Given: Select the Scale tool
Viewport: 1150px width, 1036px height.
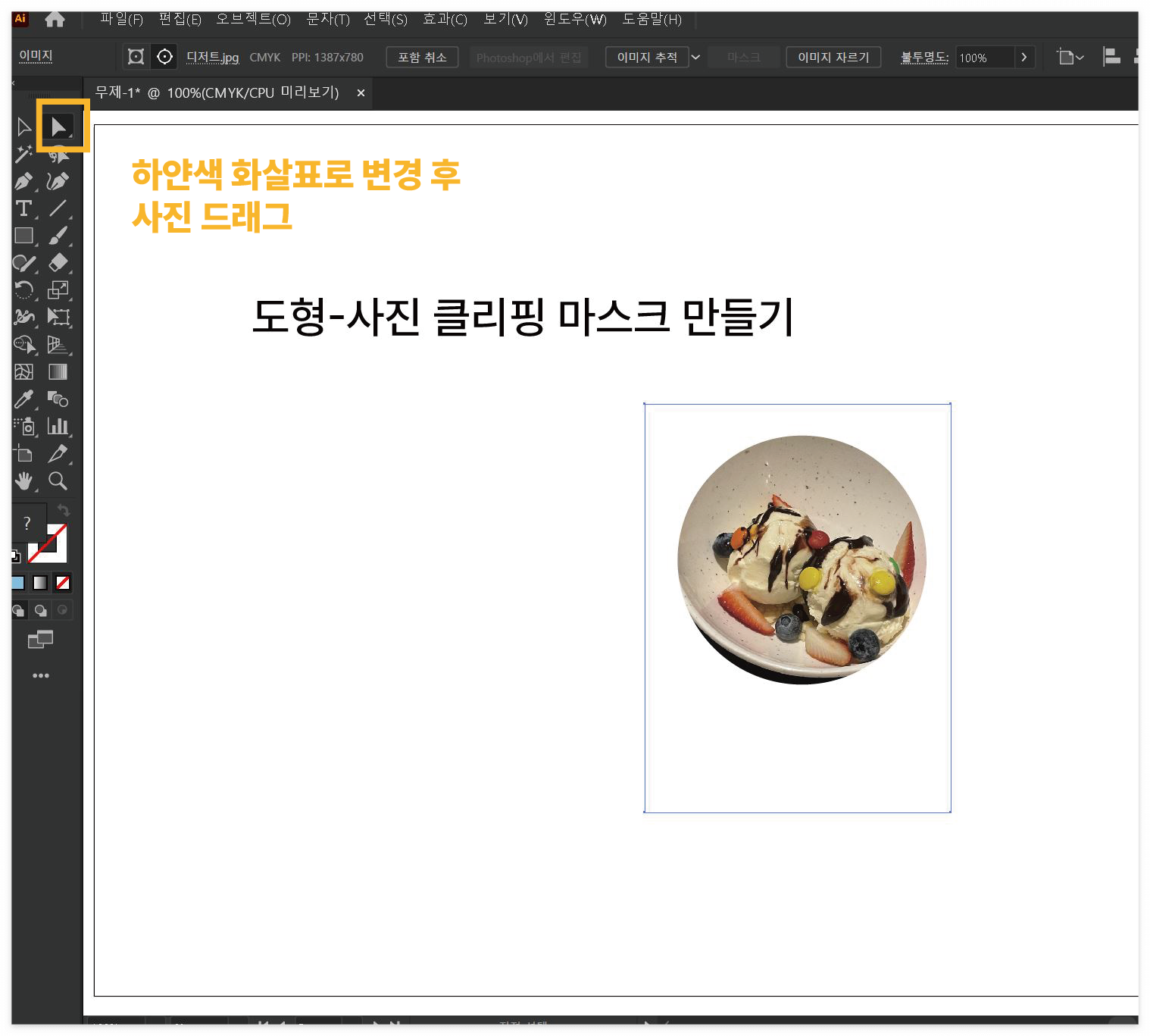Looking at the screenshot, I should [58, 290].
